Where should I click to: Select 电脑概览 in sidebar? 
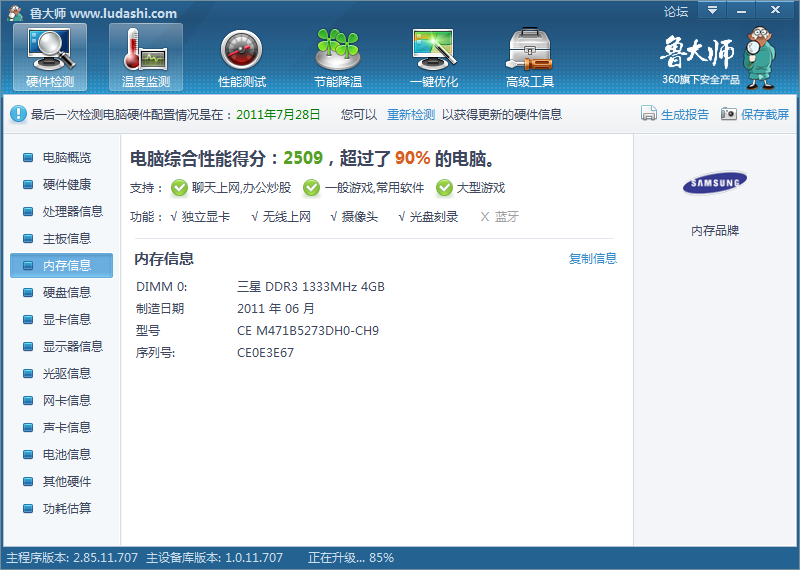(61, 157)
